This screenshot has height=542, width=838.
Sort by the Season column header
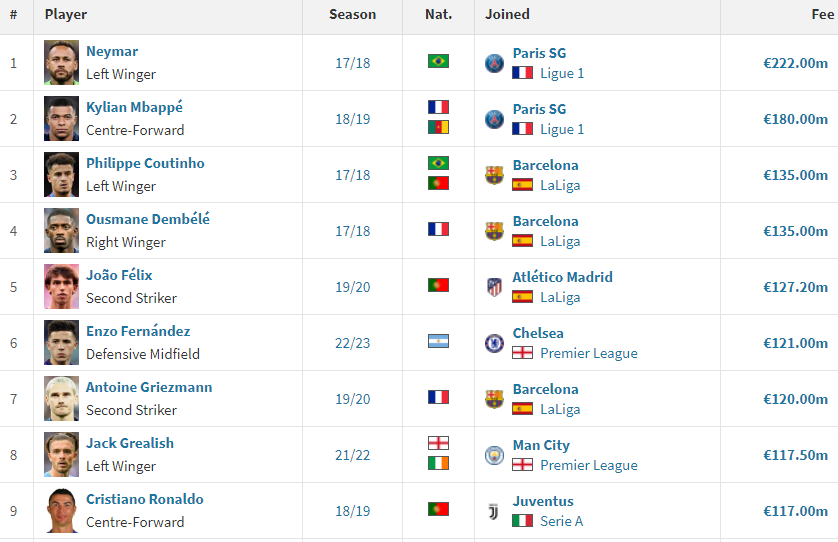point(353,15)
